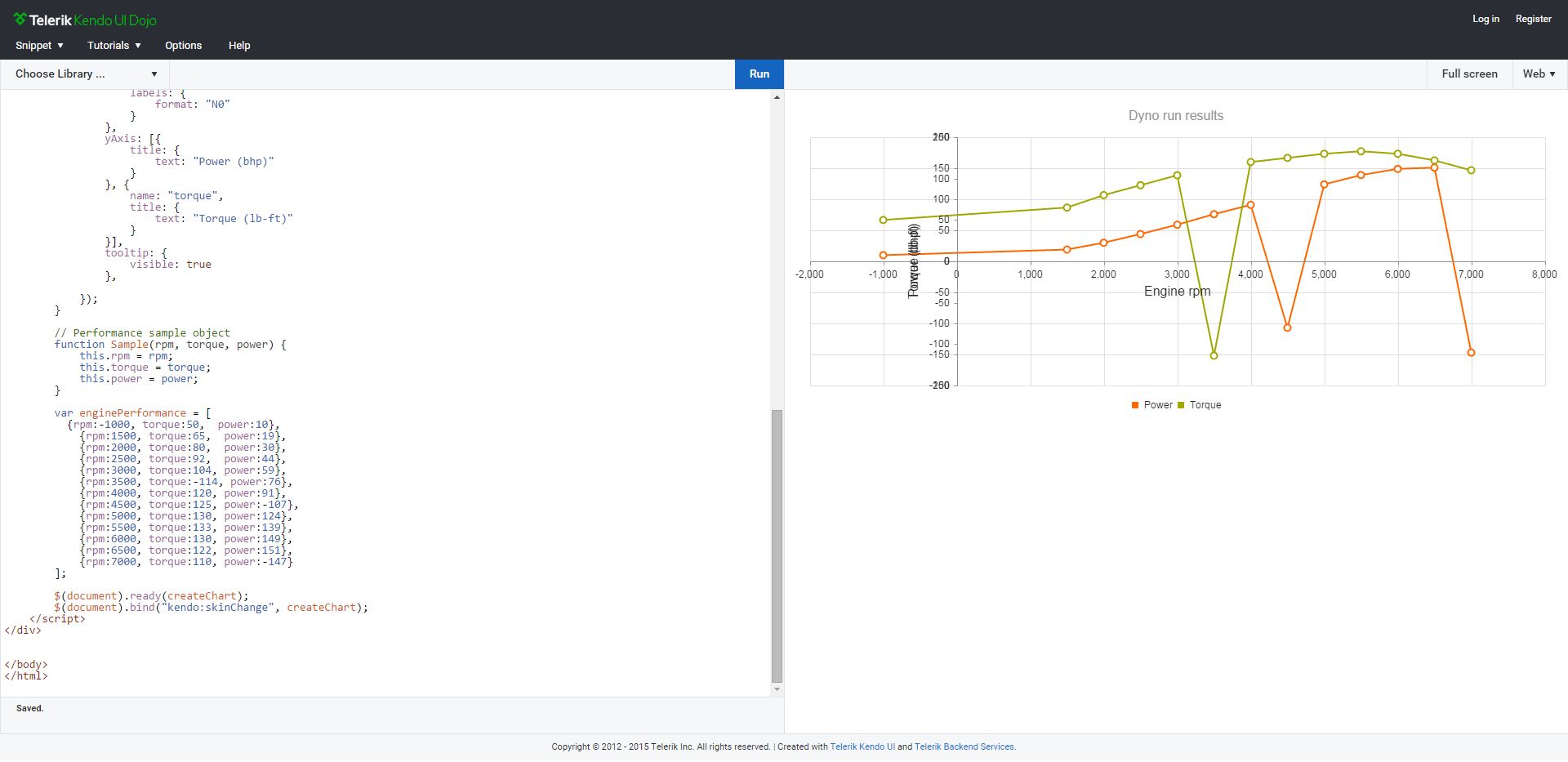Click the x-axis label 8,000
Viewport: 1568px width, 762px height.
[1544, 274]
